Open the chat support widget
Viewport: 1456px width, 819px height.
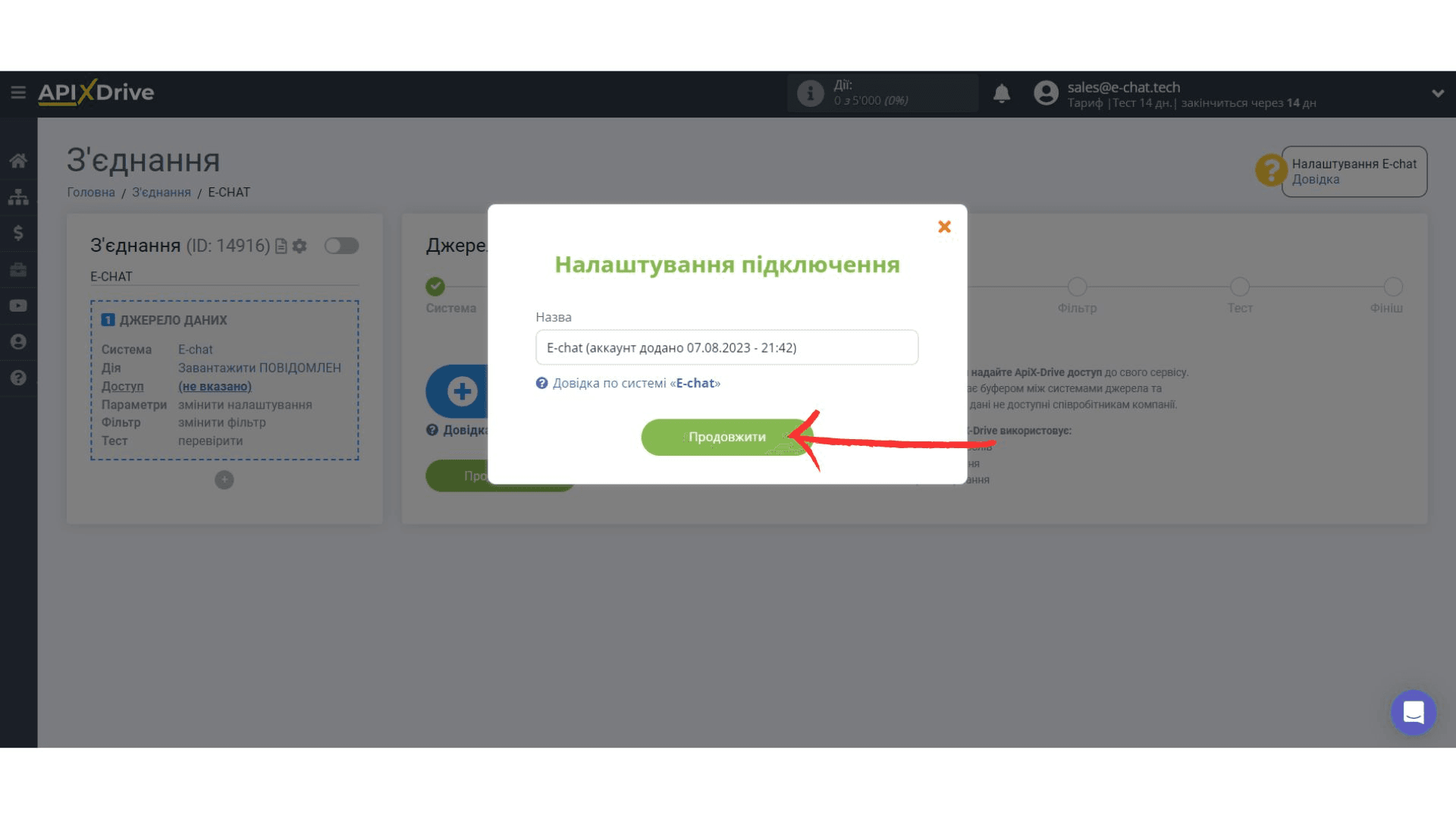click(x=1414, y=712)
